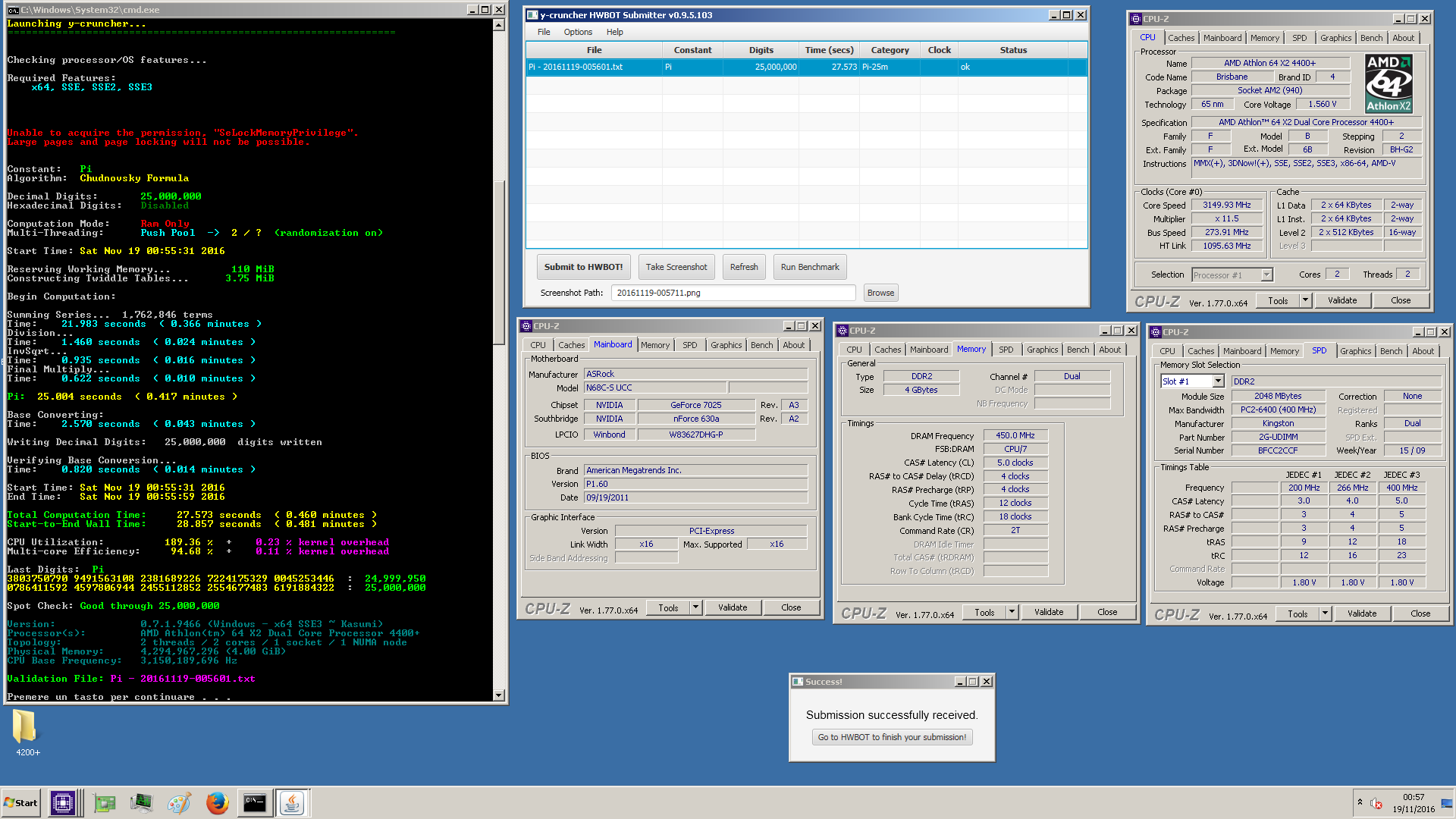Click the cmd scrollbar down arrow
Viewport: 1456px width, 819px height.
[498, 695]
